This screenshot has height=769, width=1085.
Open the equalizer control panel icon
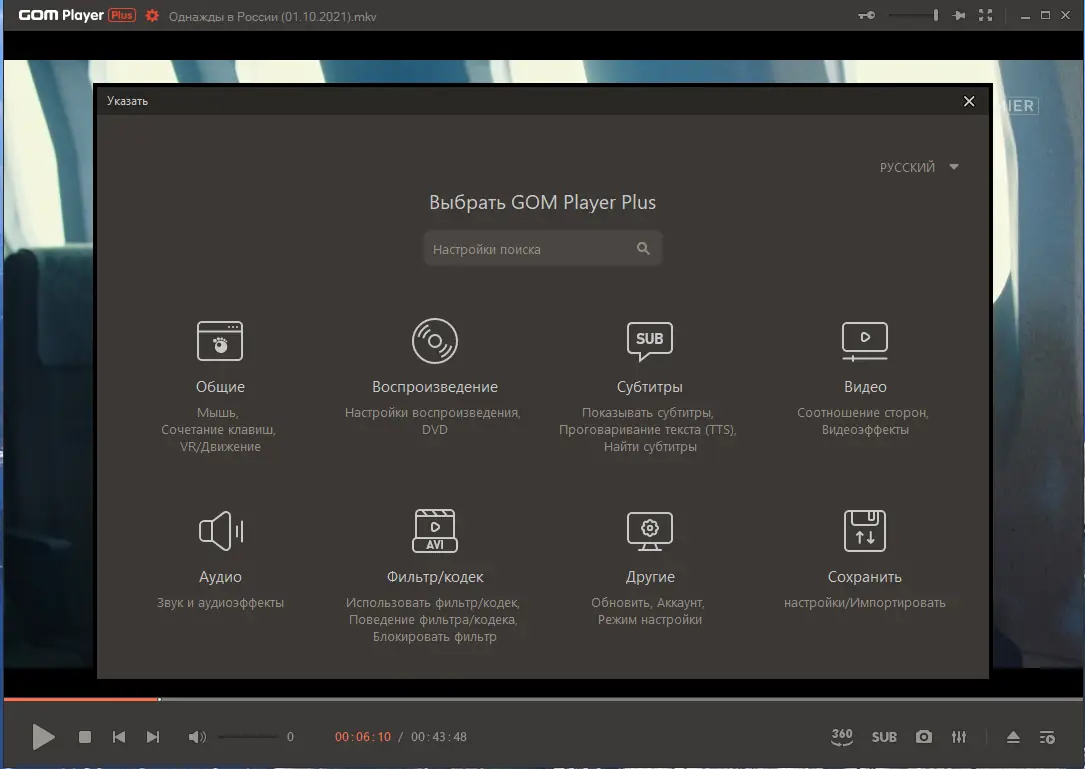pyautogui.click(x=959, y=737)
